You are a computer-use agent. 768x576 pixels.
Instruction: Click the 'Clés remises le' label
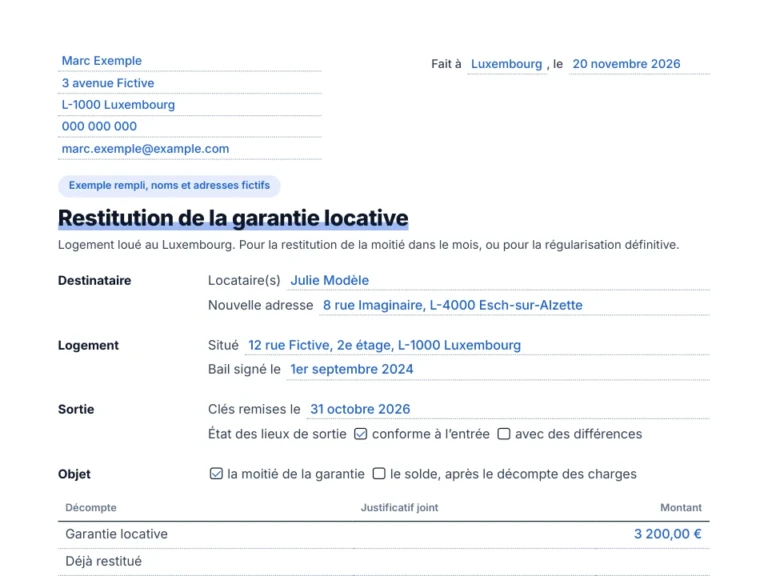pyautogui.click(x=254, y=409)
